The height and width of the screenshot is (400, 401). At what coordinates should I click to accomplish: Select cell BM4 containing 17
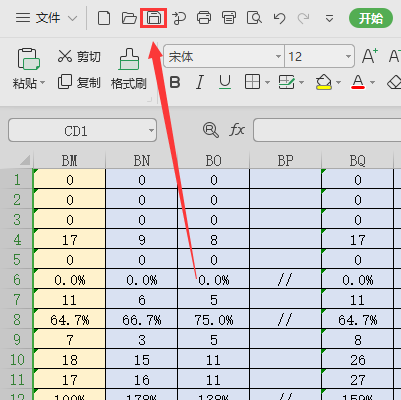pos(70,240)
